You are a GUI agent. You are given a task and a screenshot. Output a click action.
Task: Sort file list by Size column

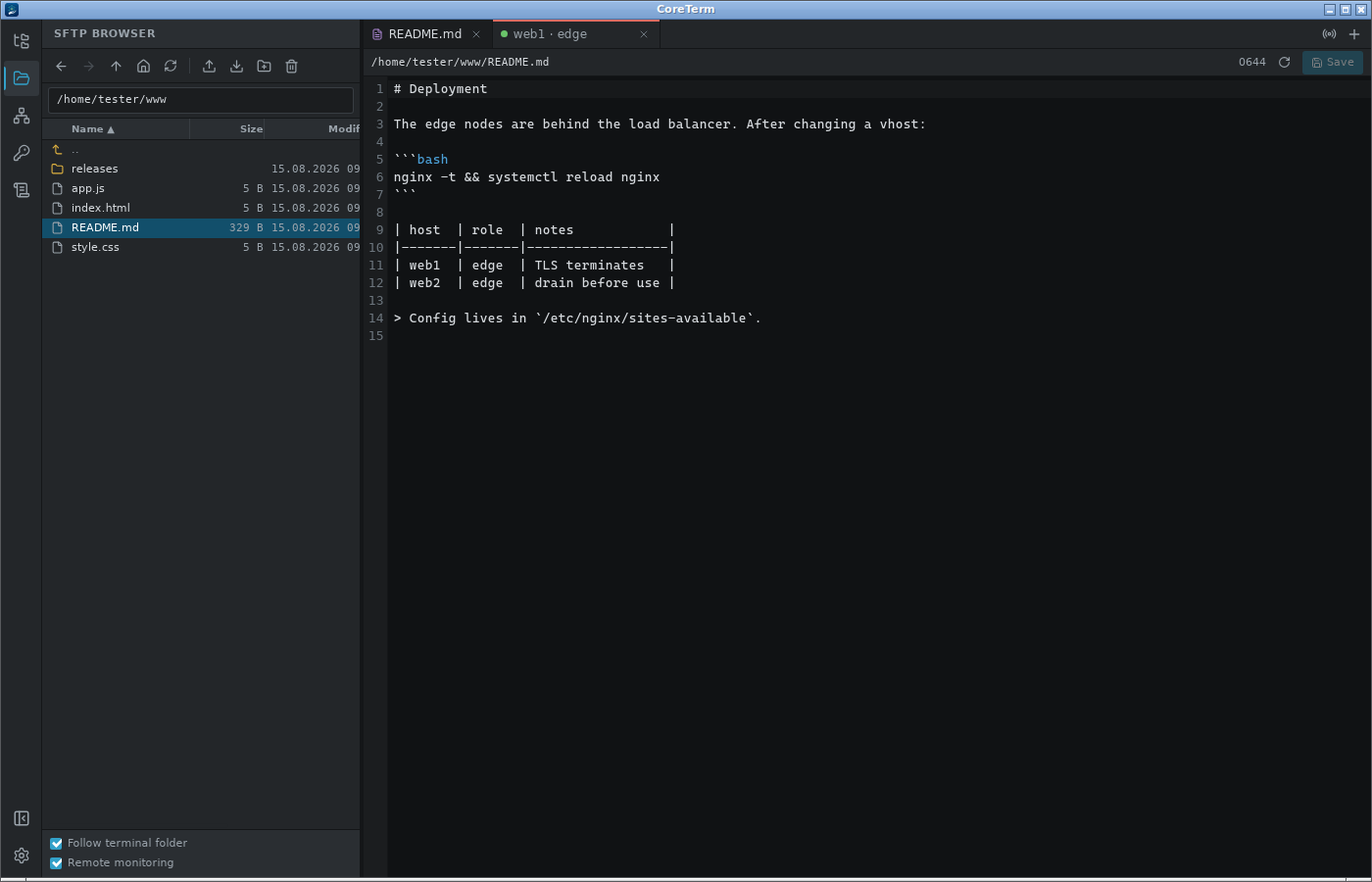tap(226, 129)
